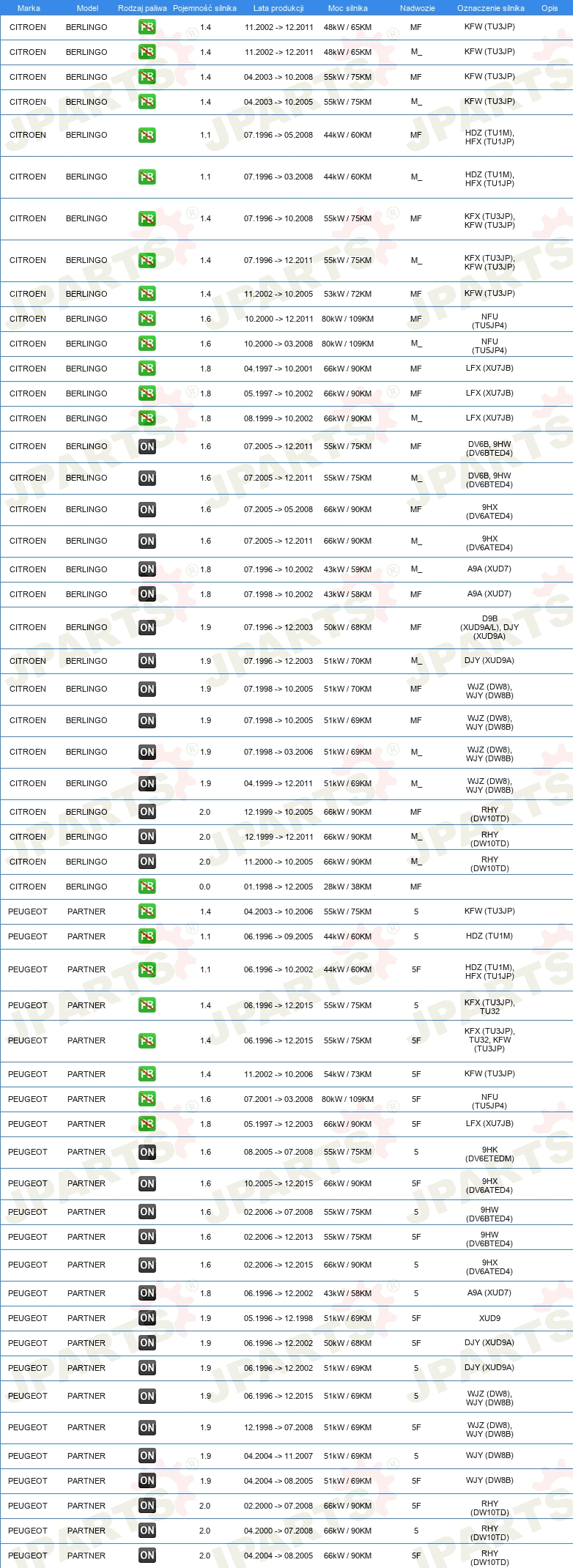The image size is (573, 1568).
Task: Click petrol icon in Partner 07.2001 -> 03.2008 row
Action: pyautogui.click(x=147, y=1099)
